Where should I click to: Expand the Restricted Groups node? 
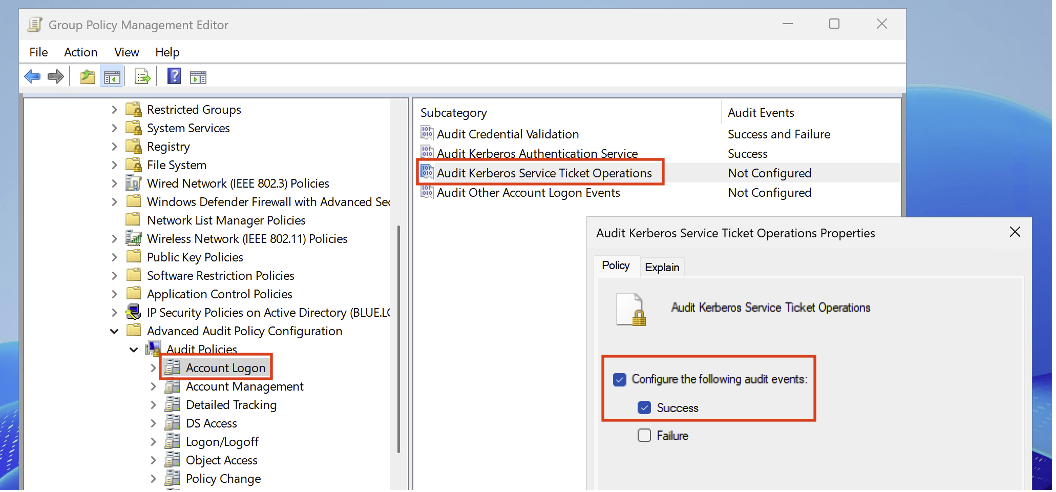(x=115, y=110)
